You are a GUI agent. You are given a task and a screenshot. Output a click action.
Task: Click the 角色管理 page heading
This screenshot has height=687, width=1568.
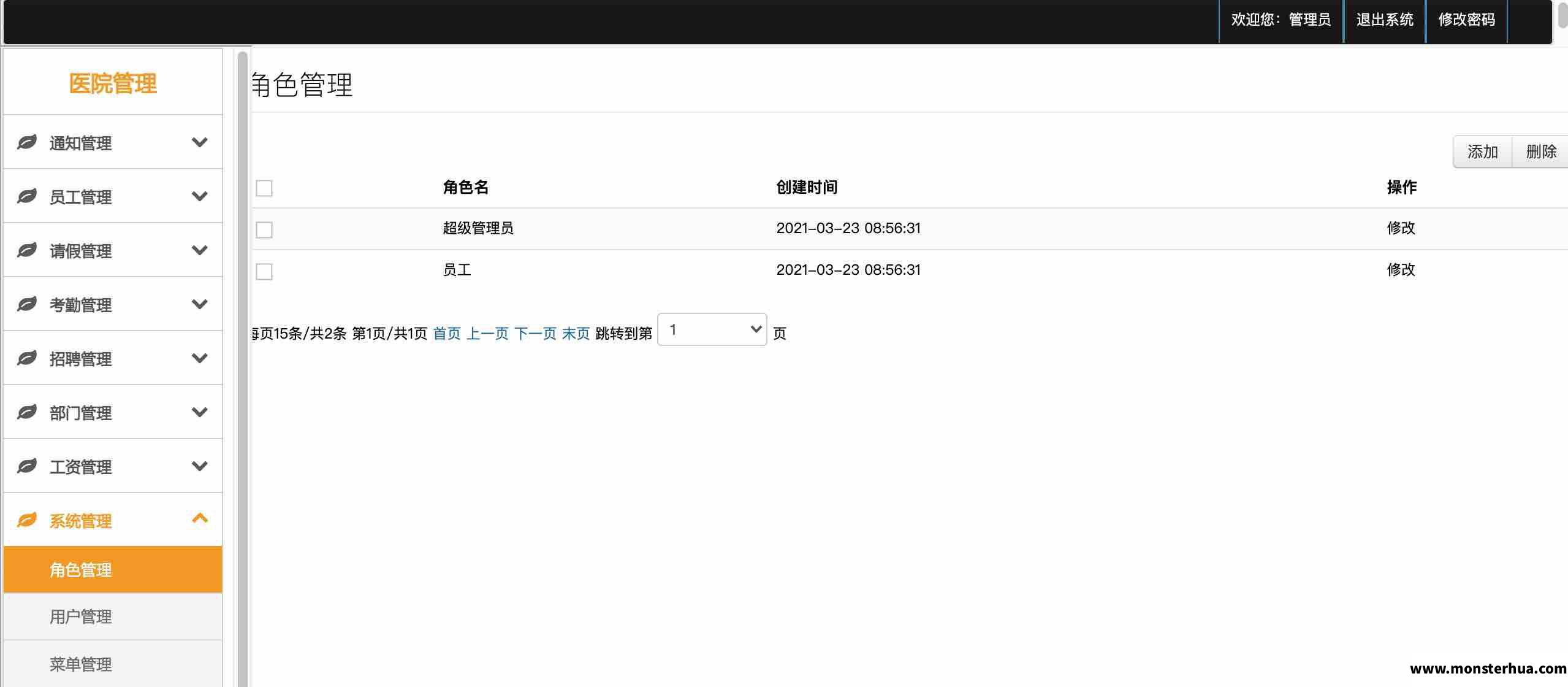click(x=302, y=85)
